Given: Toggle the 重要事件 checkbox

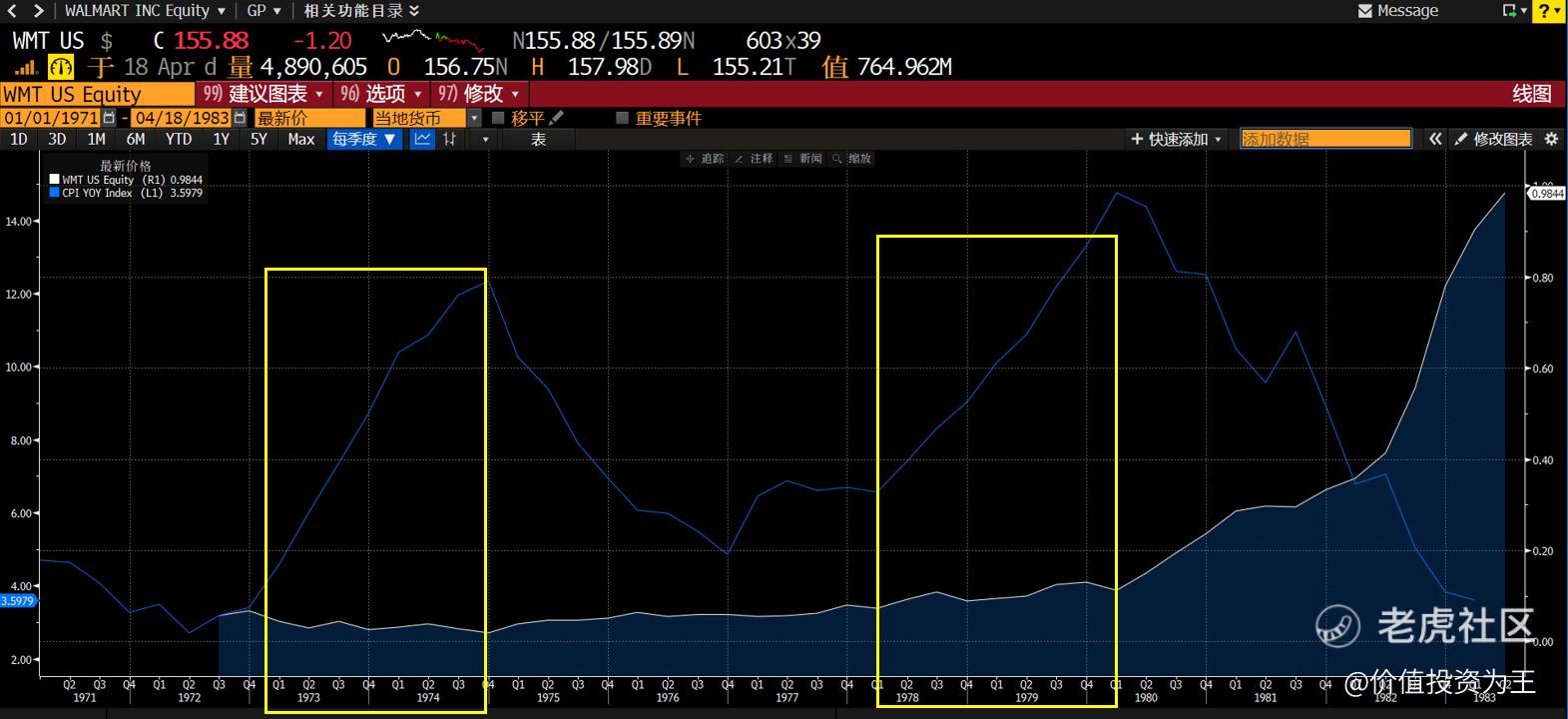Looking at the screenshot, I should point(622,118).
